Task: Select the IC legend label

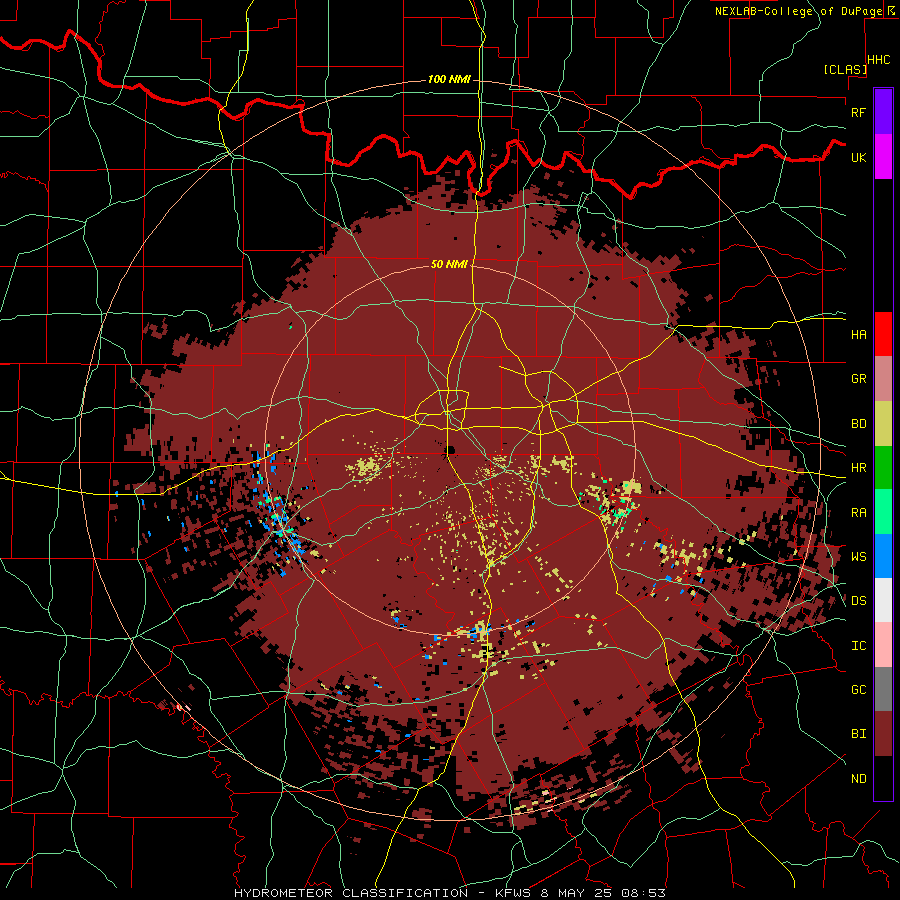Action: pyautogui.click(x=858, y=646)
